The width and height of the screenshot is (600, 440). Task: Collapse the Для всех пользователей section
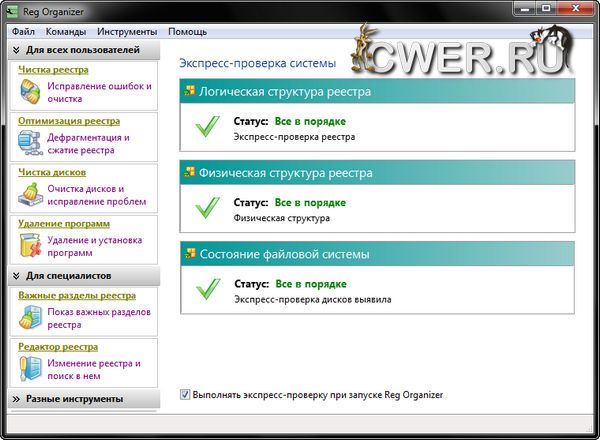(x=17, y=50)
